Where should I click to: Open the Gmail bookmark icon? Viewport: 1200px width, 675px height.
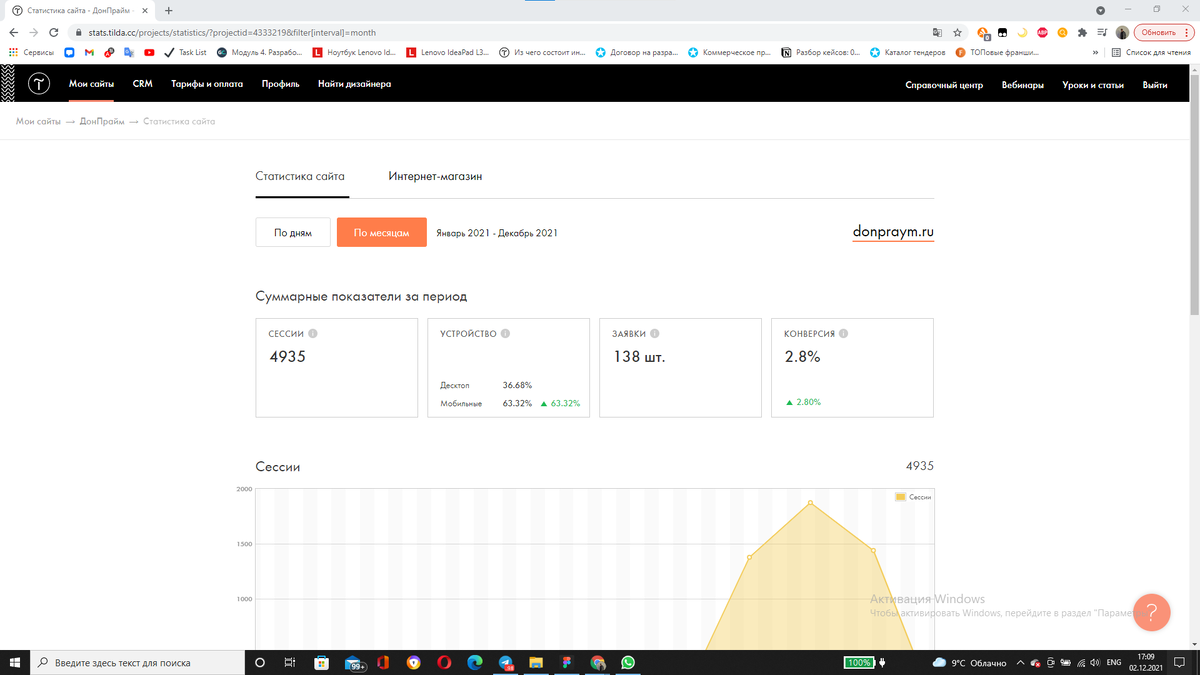click(89, 52)
